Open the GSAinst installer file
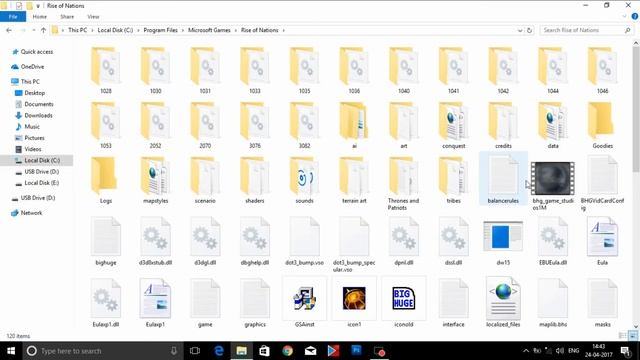 coord(304,302)
